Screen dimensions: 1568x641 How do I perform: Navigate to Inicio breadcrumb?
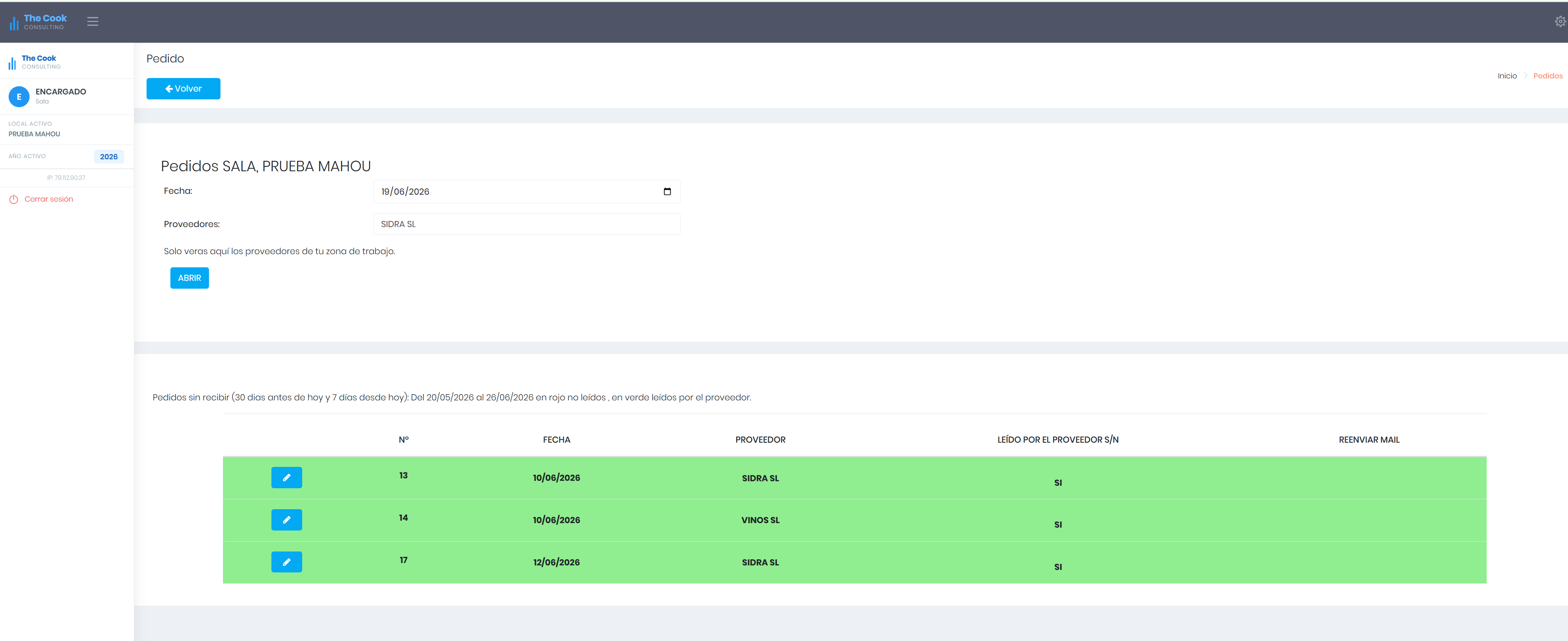pyautogui.click(x=1507, y=76)
